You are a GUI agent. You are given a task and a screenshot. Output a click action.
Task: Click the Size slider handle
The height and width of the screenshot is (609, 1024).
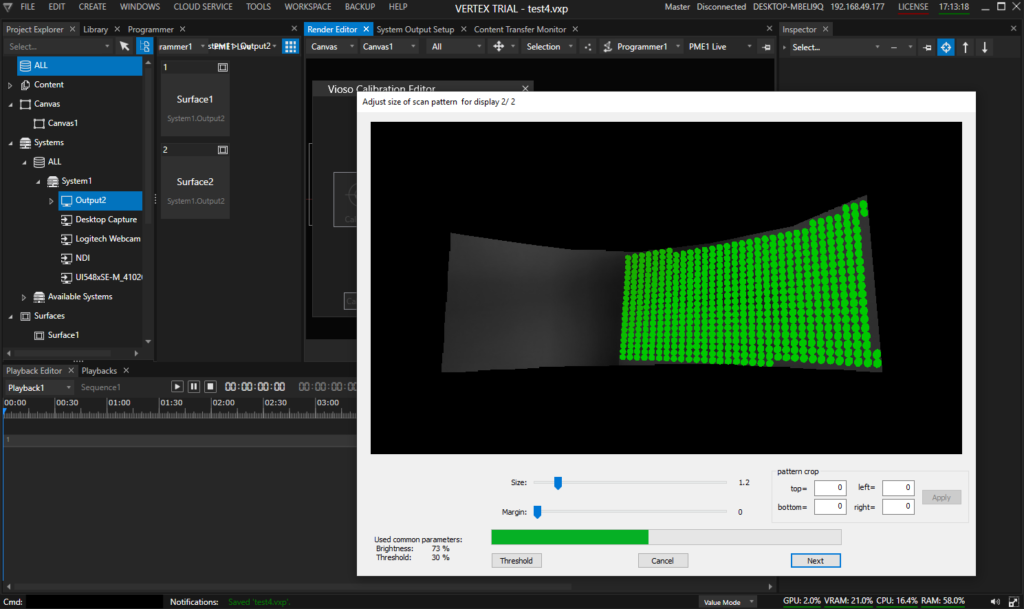558,483
